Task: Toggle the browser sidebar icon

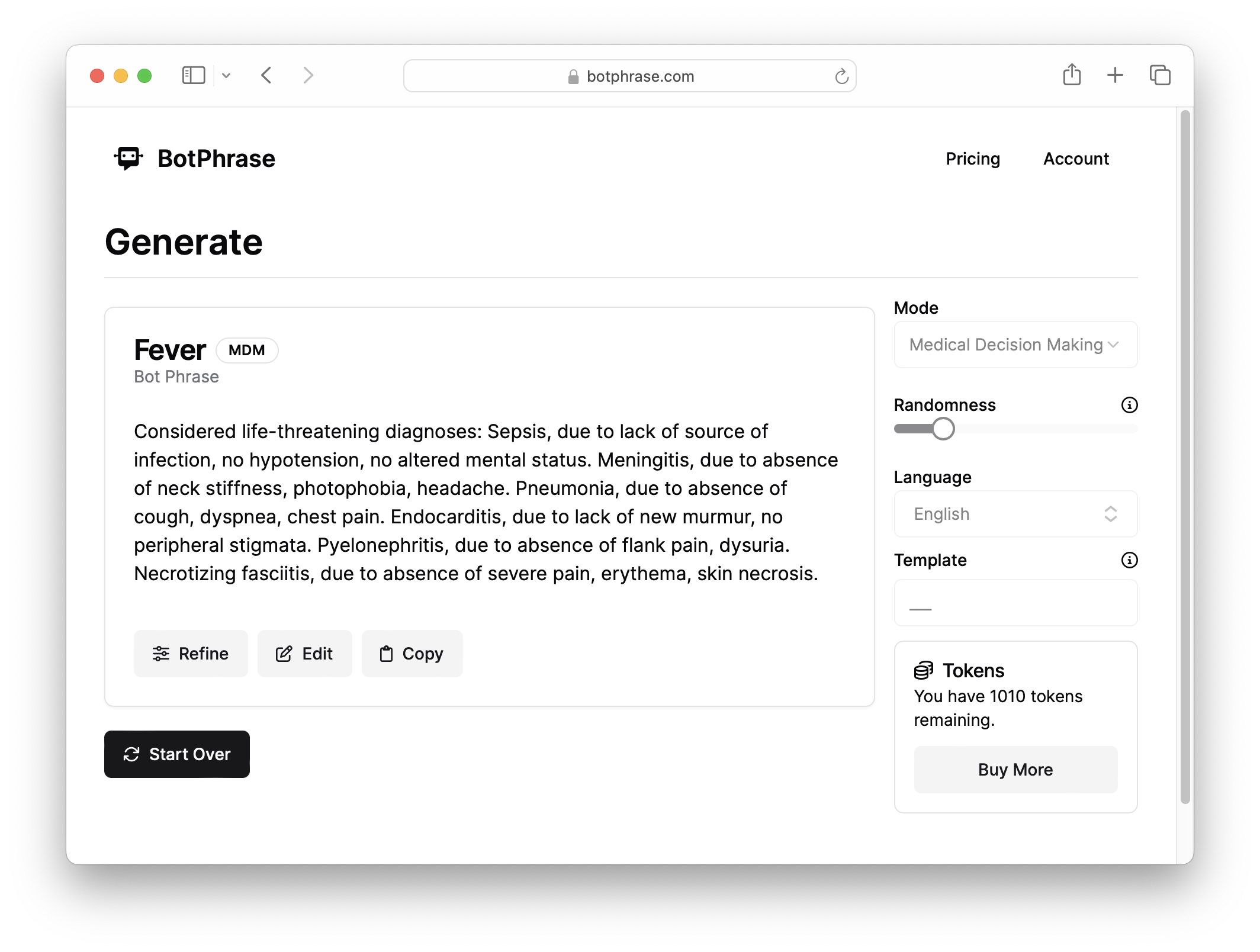Action: pos(194,75)
